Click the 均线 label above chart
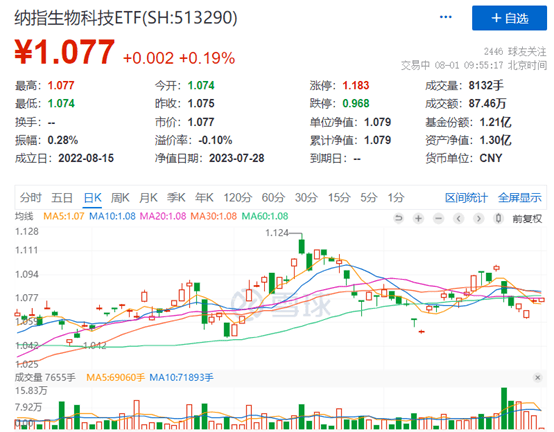554x432 pixels. [24, 216]
